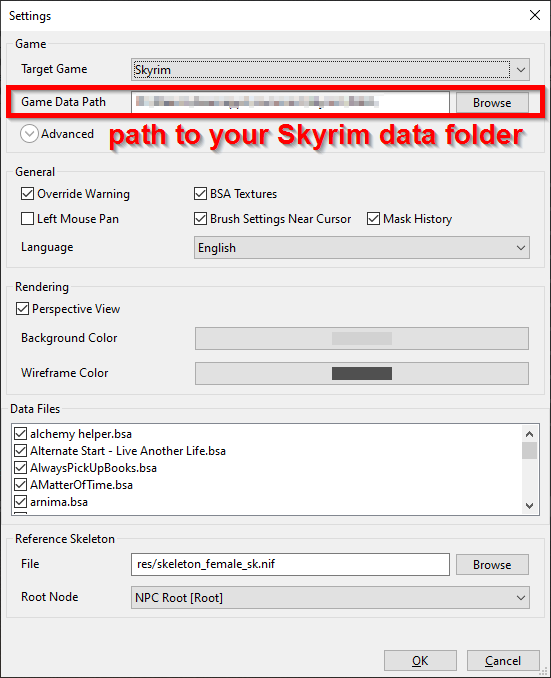Click the Data Files scrollbar thumb
The width and height of the screenshot is (551, 678).
[529, 451]
